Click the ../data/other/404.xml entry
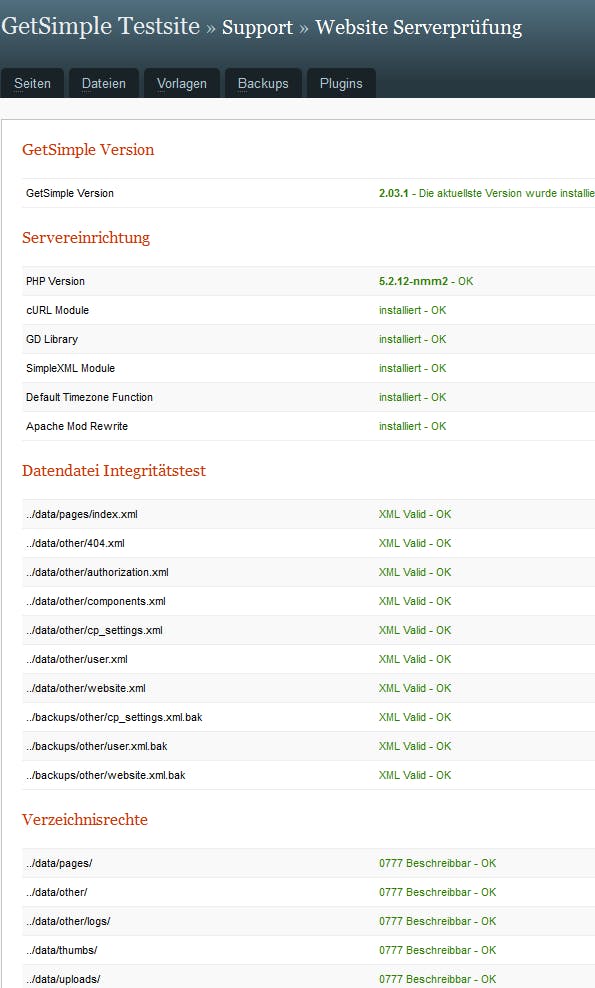The height and width of the screenshot is (988, 595). click(x=76, y=544)
